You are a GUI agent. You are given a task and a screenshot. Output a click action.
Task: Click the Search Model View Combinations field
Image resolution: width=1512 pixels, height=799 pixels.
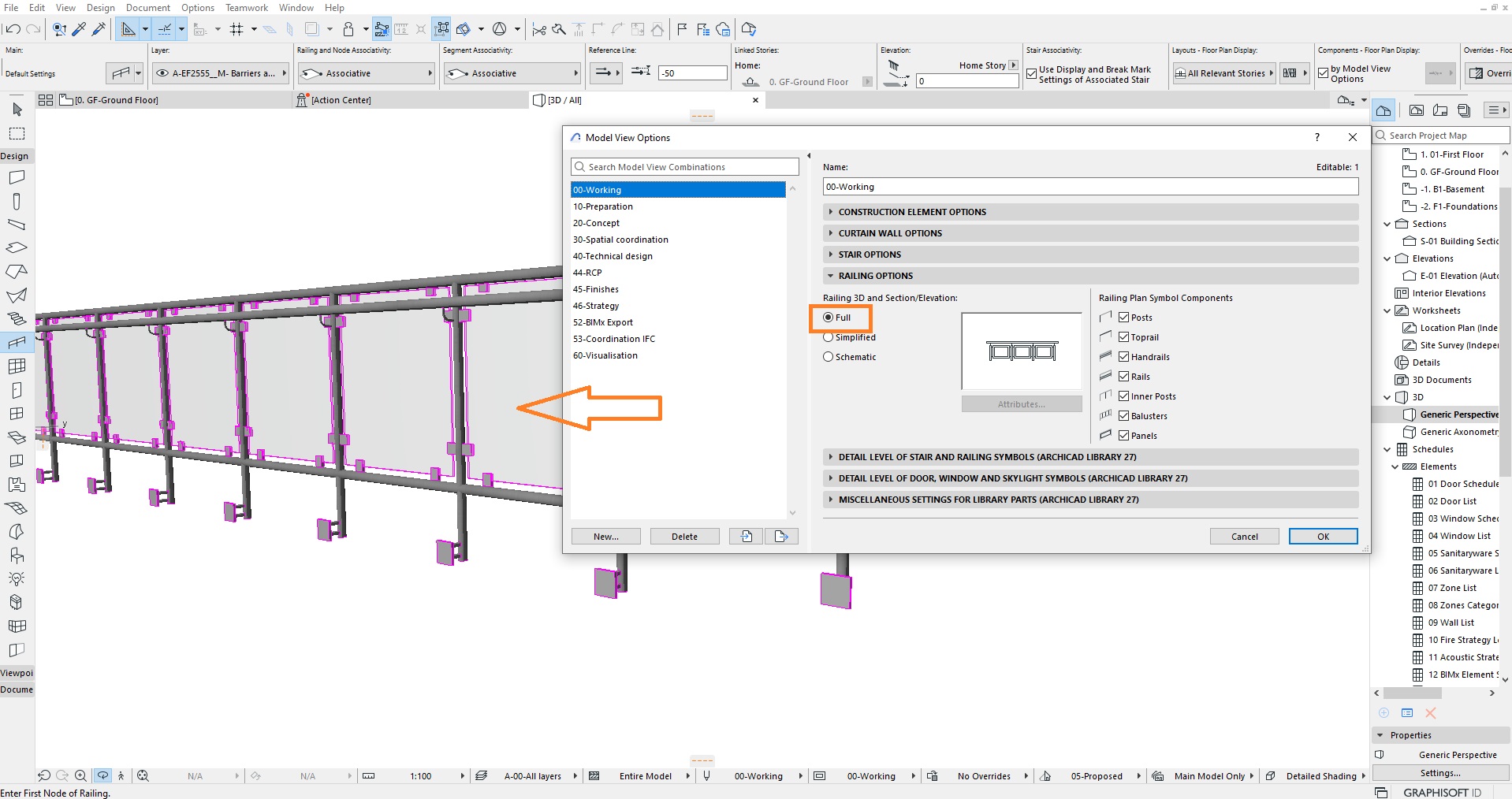(684, 166)
